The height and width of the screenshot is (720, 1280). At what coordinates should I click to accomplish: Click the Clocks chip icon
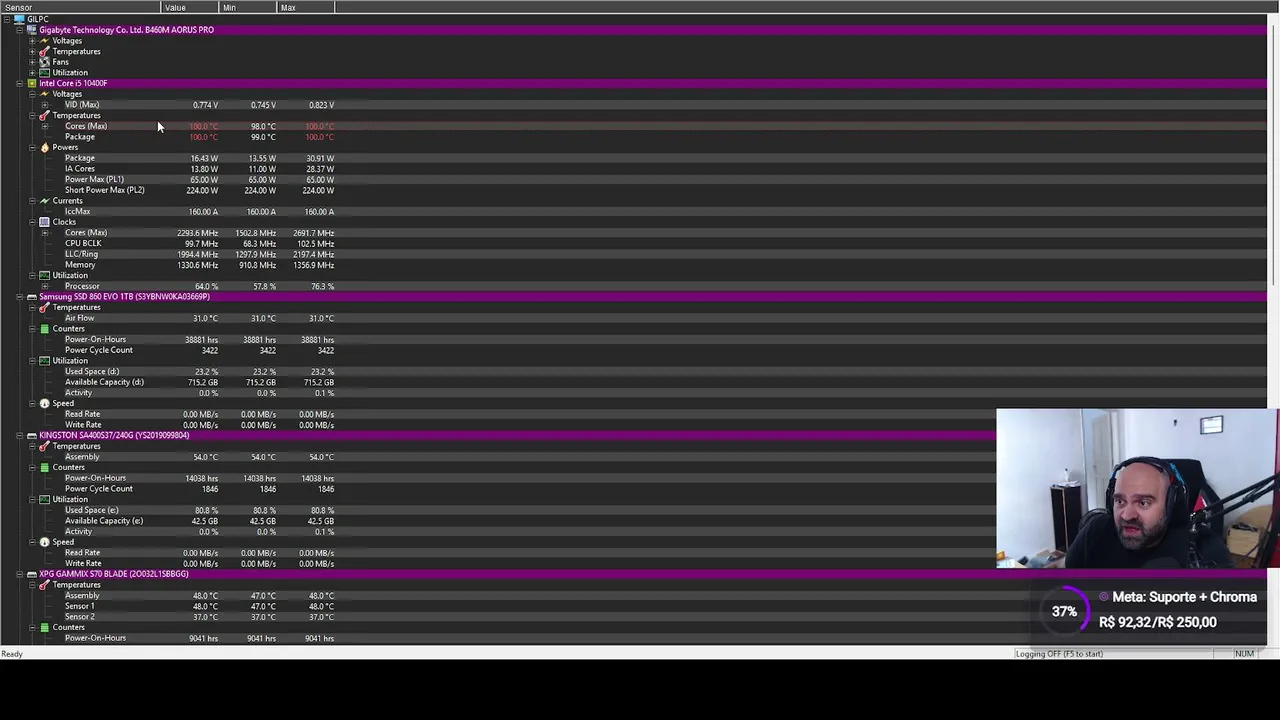pos(44,222)
